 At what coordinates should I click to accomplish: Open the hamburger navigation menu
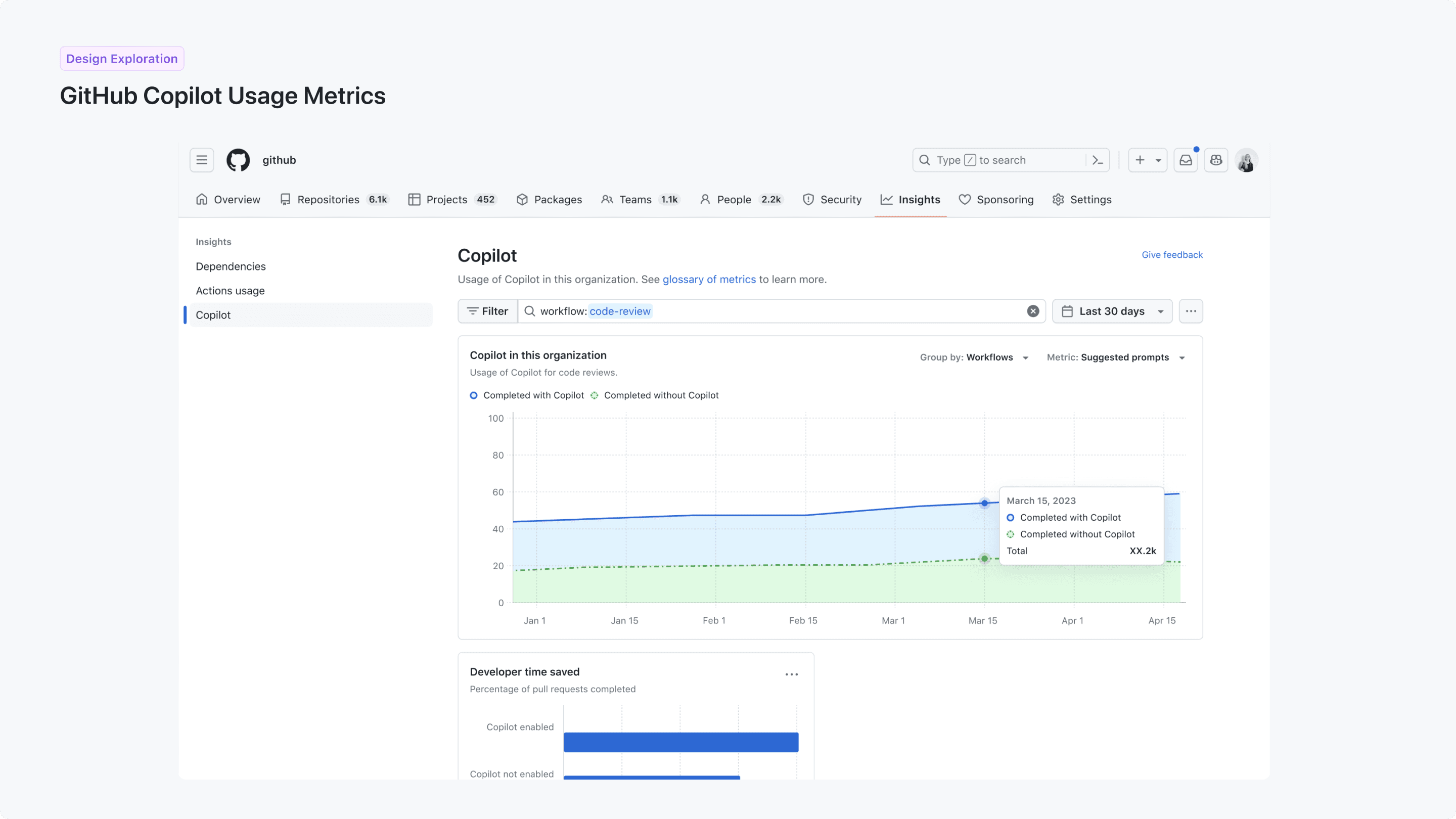tap(202, 160)
